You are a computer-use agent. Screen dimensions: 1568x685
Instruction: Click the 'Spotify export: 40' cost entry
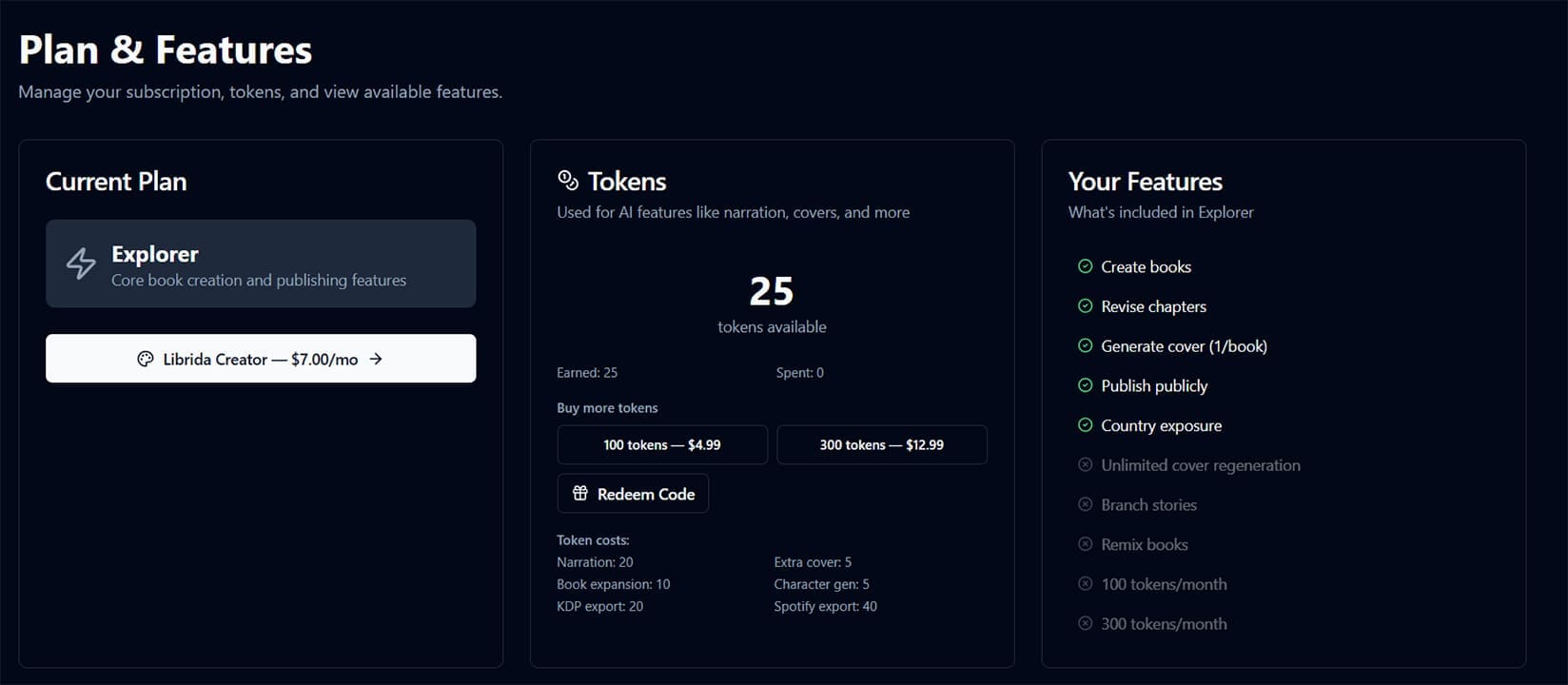(x=826, y=606)
